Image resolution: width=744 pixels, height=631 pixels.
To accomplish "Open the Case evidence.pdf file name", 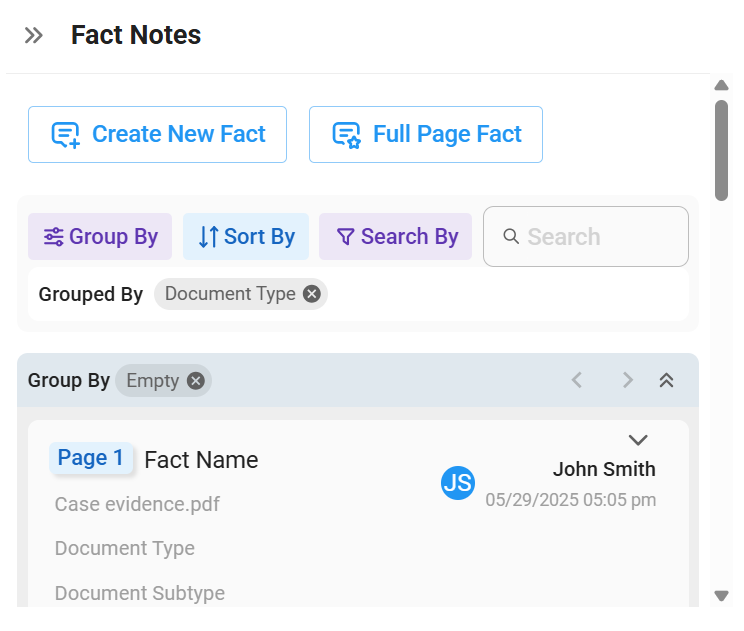I will (137, 504).
